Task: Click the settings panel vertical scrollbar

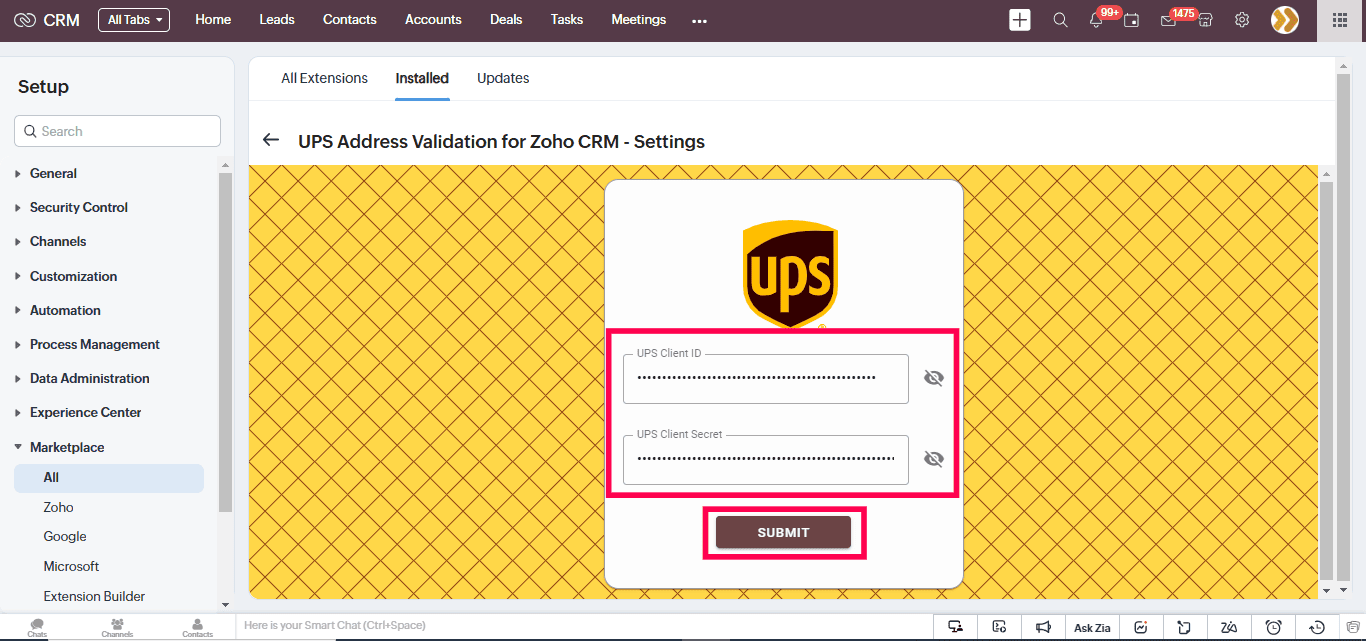Action: 1326,381
